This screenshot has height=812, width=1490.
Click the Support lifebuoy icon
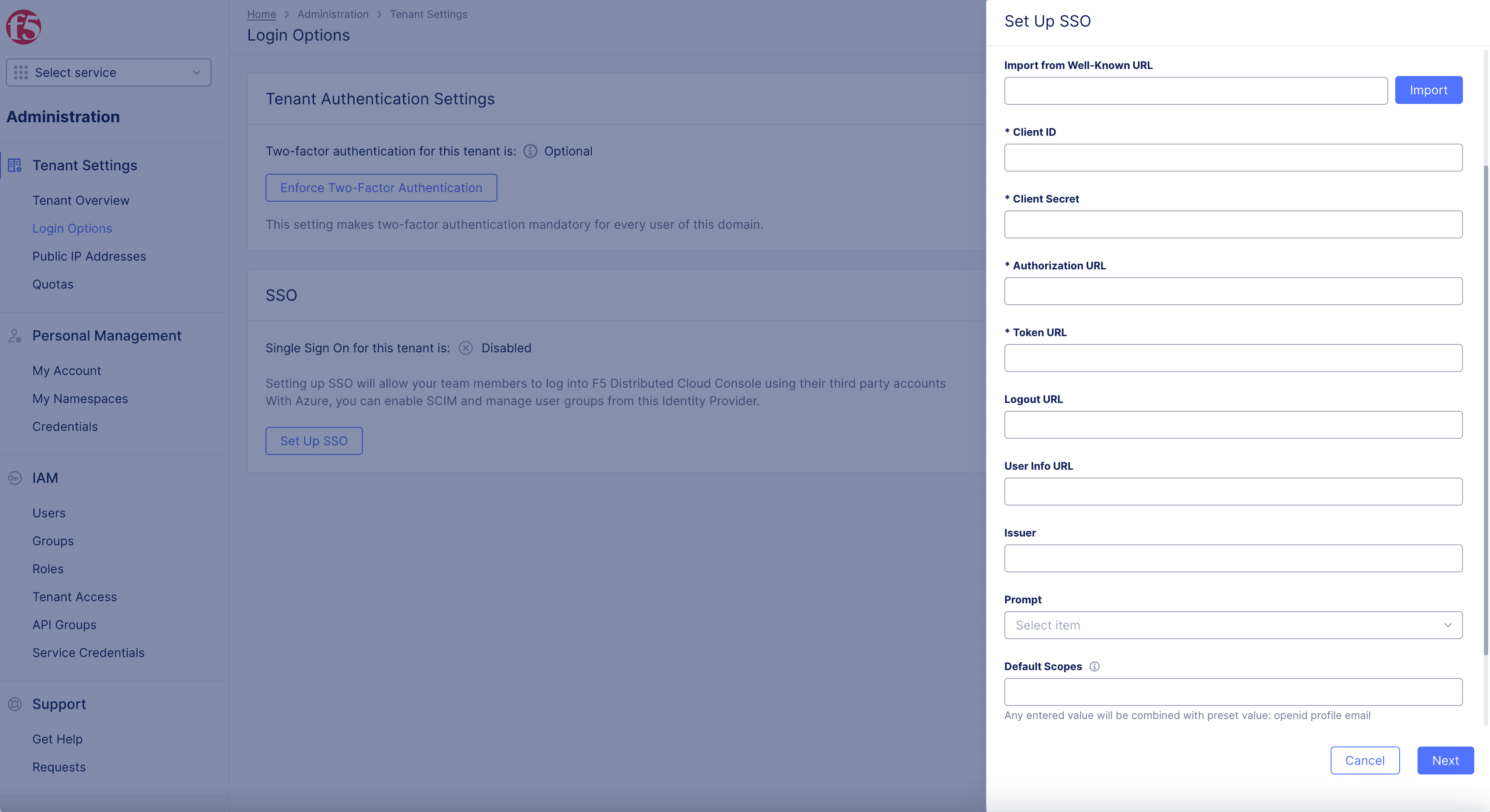(x=14, y=704)
